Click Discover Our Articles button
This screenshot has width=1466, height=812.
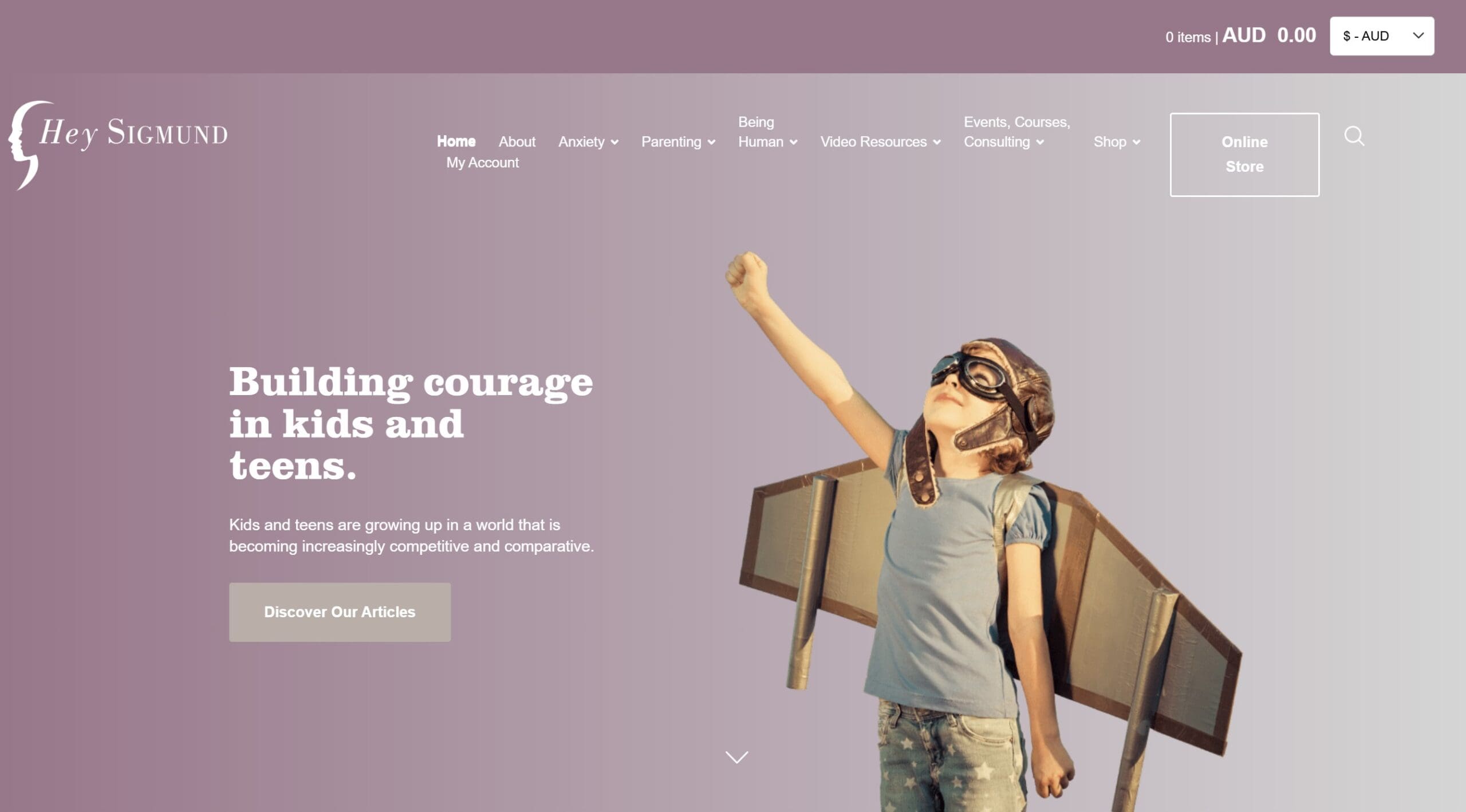[x=340, y=612]
